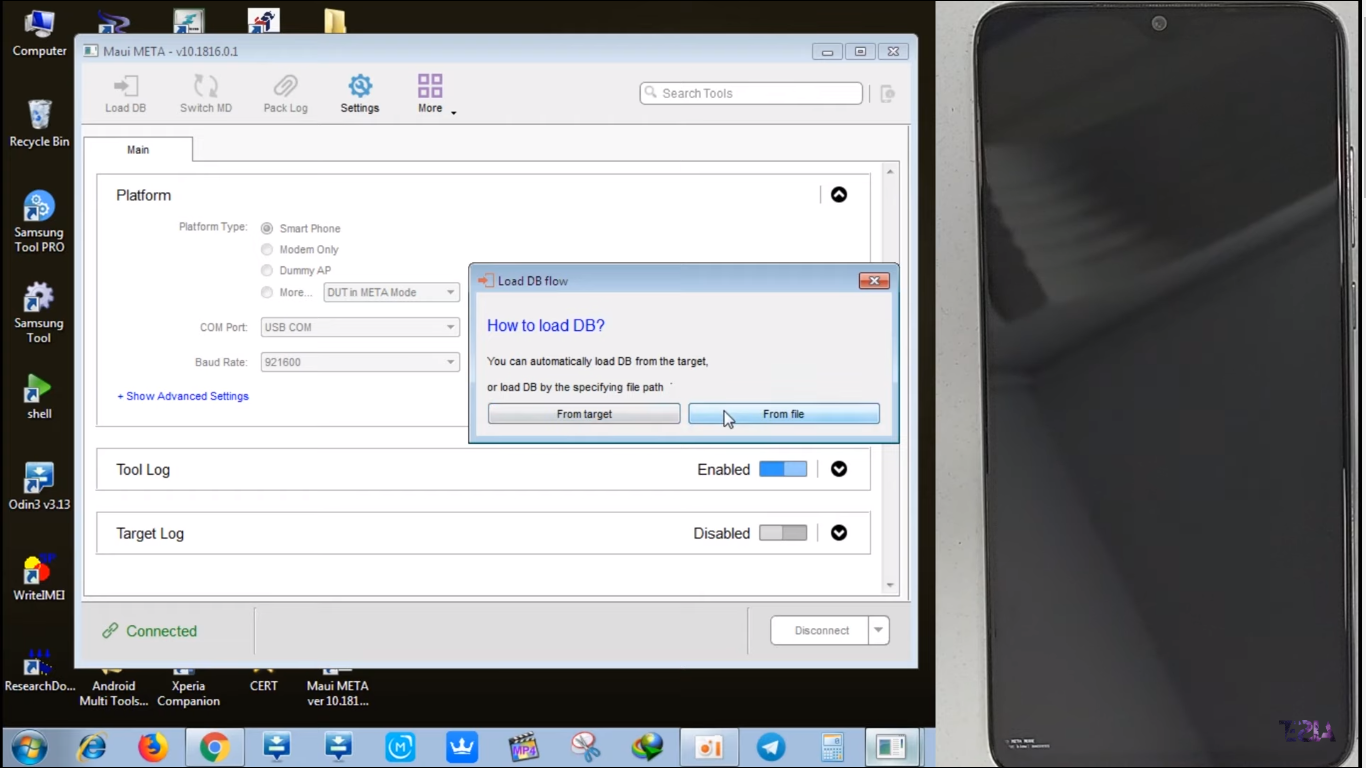1366x768 pixels.
Task: Launch Internet Explorer from the taskbar
Action: [x=92, y=747]
